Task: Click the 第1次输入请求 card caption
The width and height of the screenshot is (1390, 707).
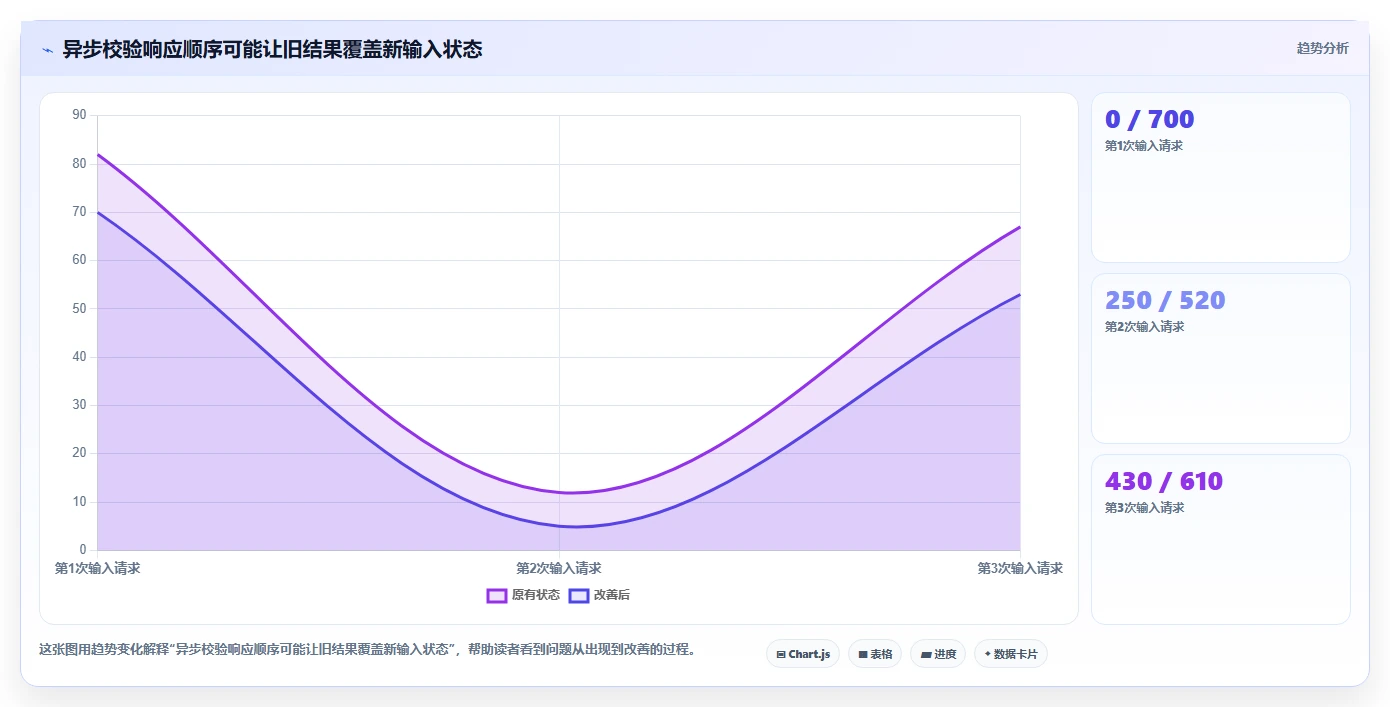Action: 1144,146
